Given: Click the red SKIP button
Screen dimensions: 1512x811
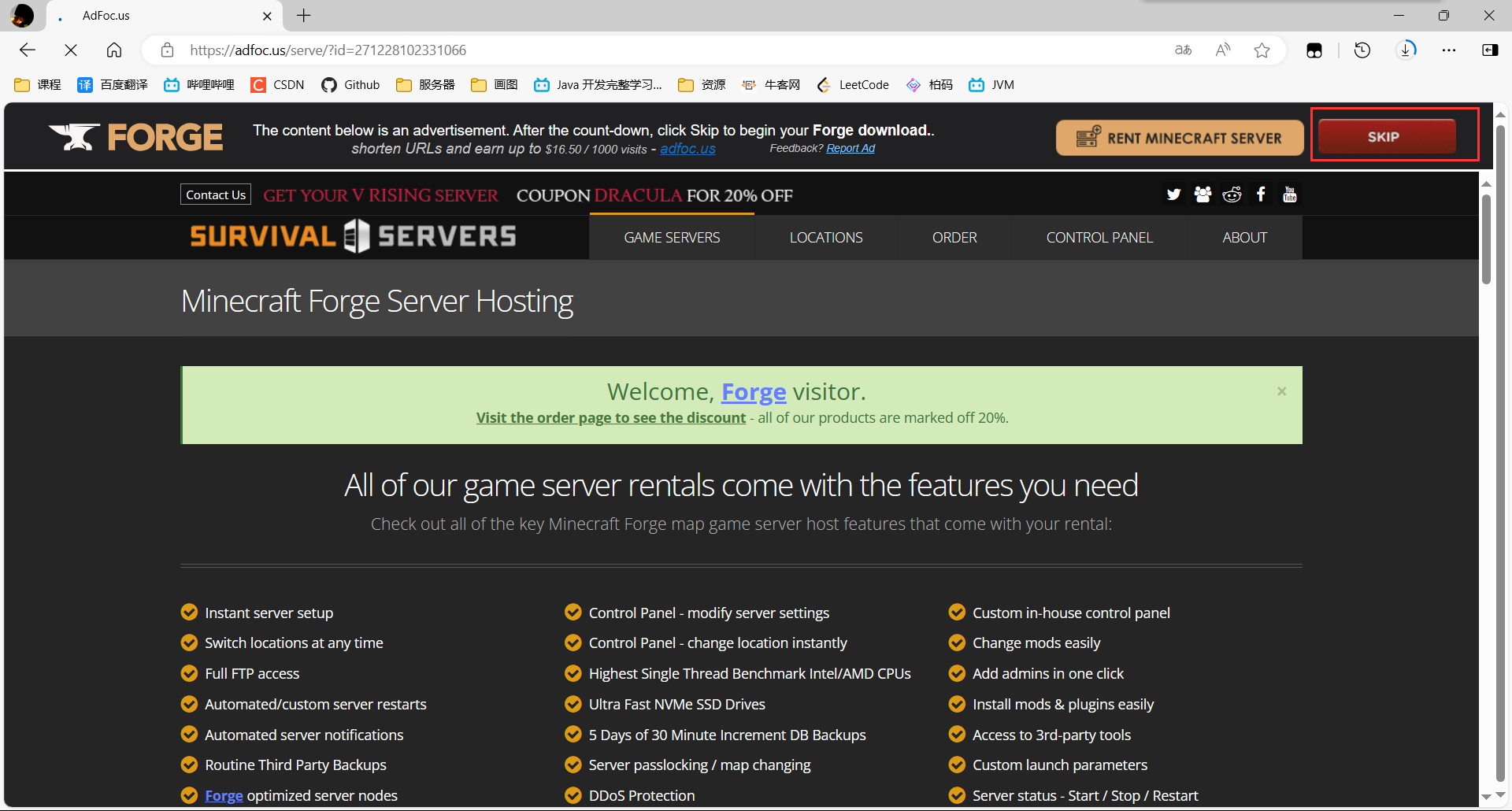Looking at the screenshot, I should click(x=1387, y=137).
